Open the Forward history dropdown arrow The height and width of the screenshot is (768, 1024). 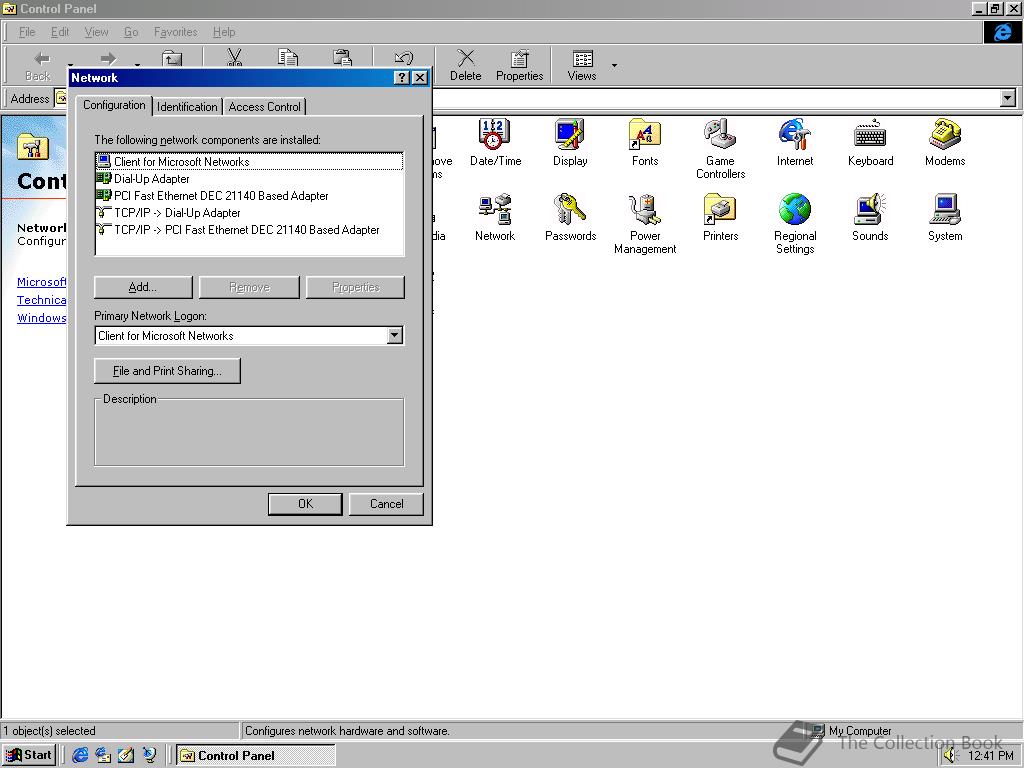[137, 65]
